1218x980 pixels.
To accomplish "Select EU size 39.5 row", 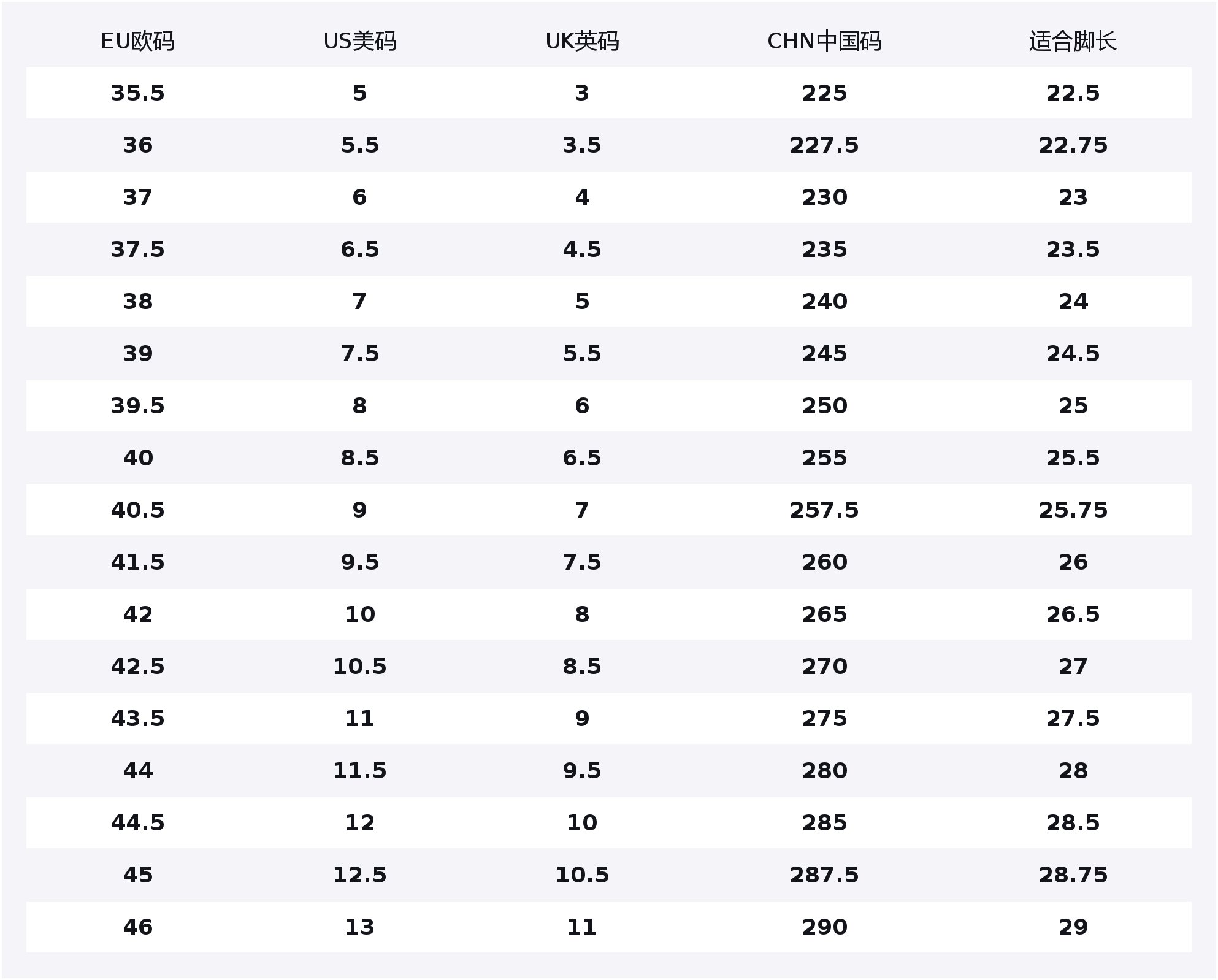I will pos(137,406).
